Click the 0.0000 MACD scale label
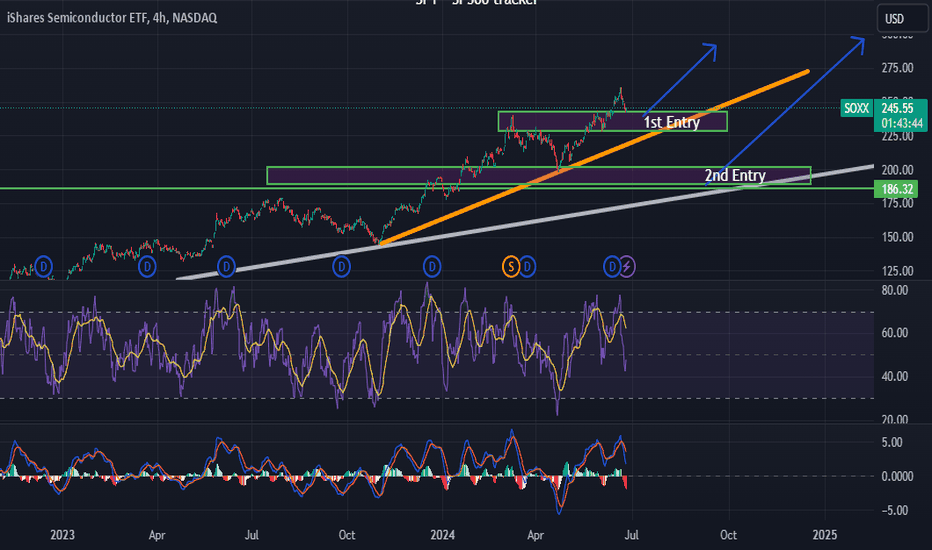Viewport: 932px width, 550px height. point(896,476)
